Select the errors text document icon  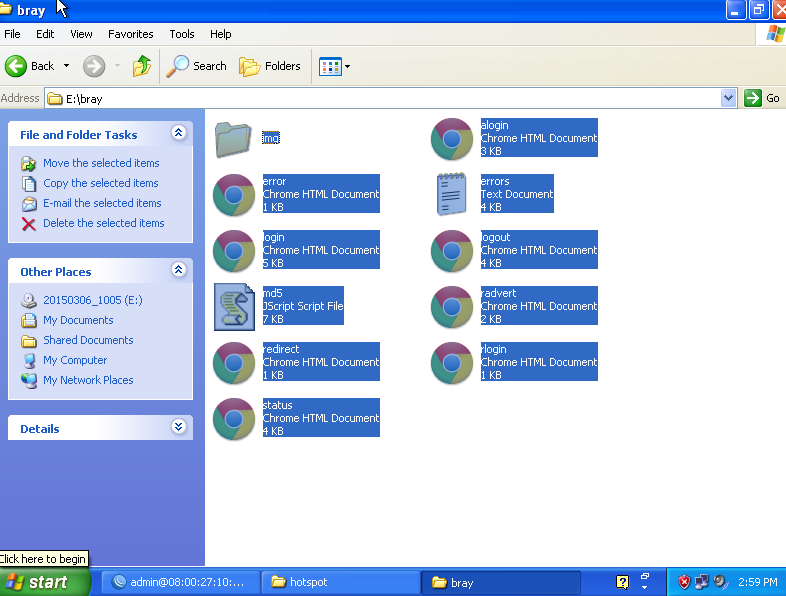point(451,194)
